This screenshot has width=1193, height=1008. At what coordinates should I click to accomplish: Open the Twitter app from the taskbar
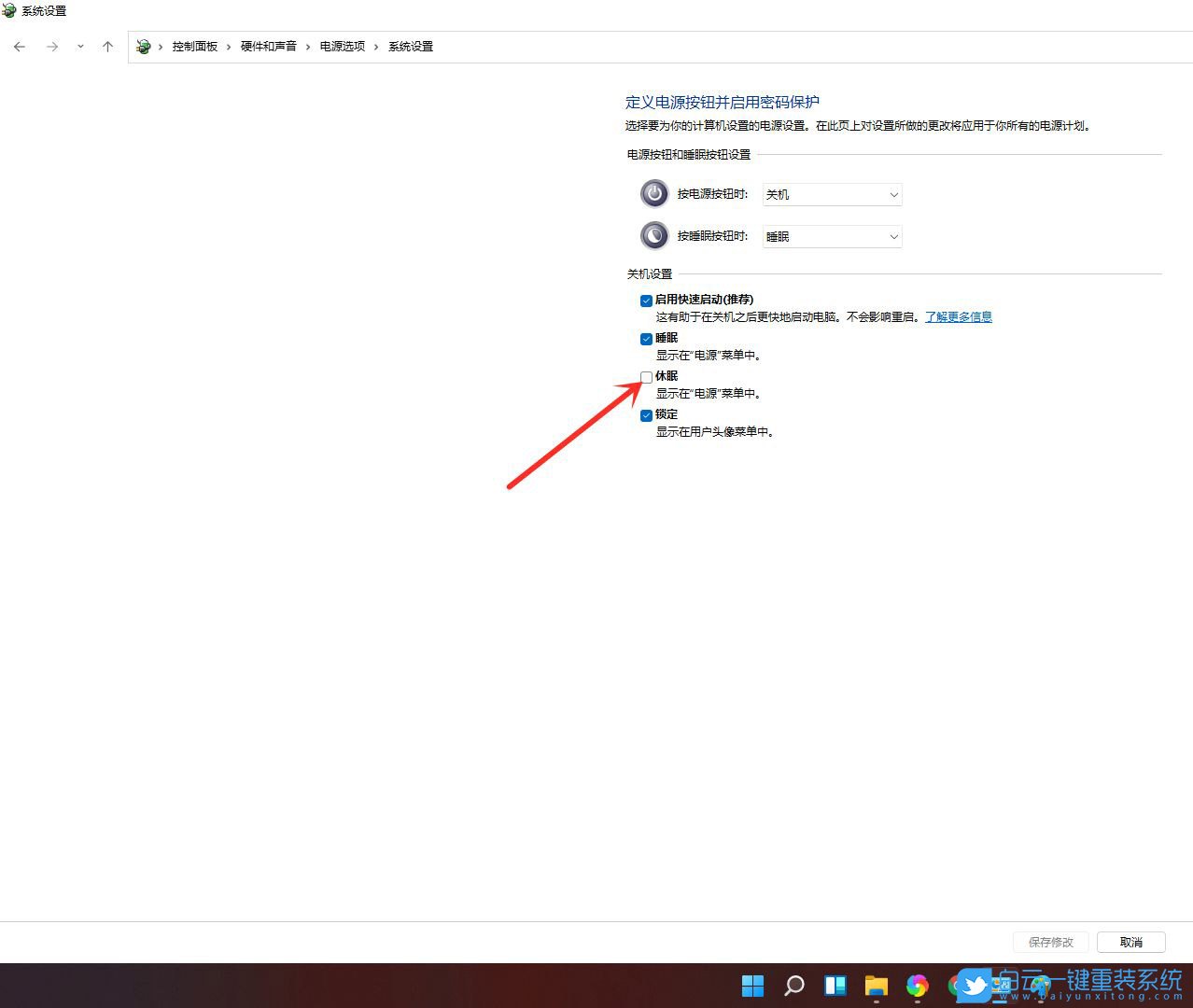pos(975,985)
